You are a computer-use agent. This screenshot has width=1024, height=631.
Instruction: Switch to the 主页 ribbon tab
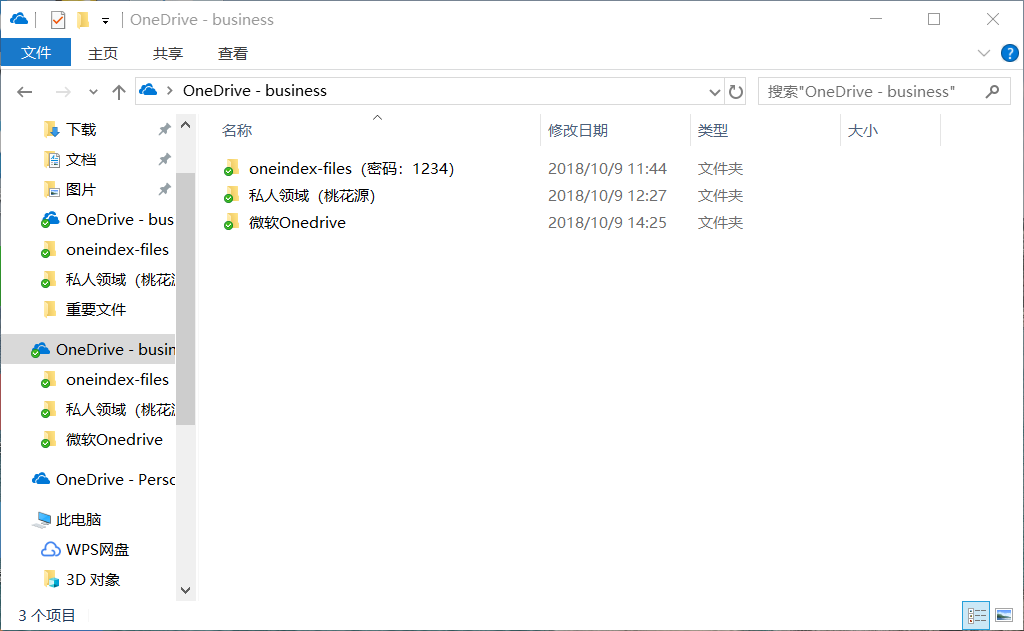[x=103, y=54]
